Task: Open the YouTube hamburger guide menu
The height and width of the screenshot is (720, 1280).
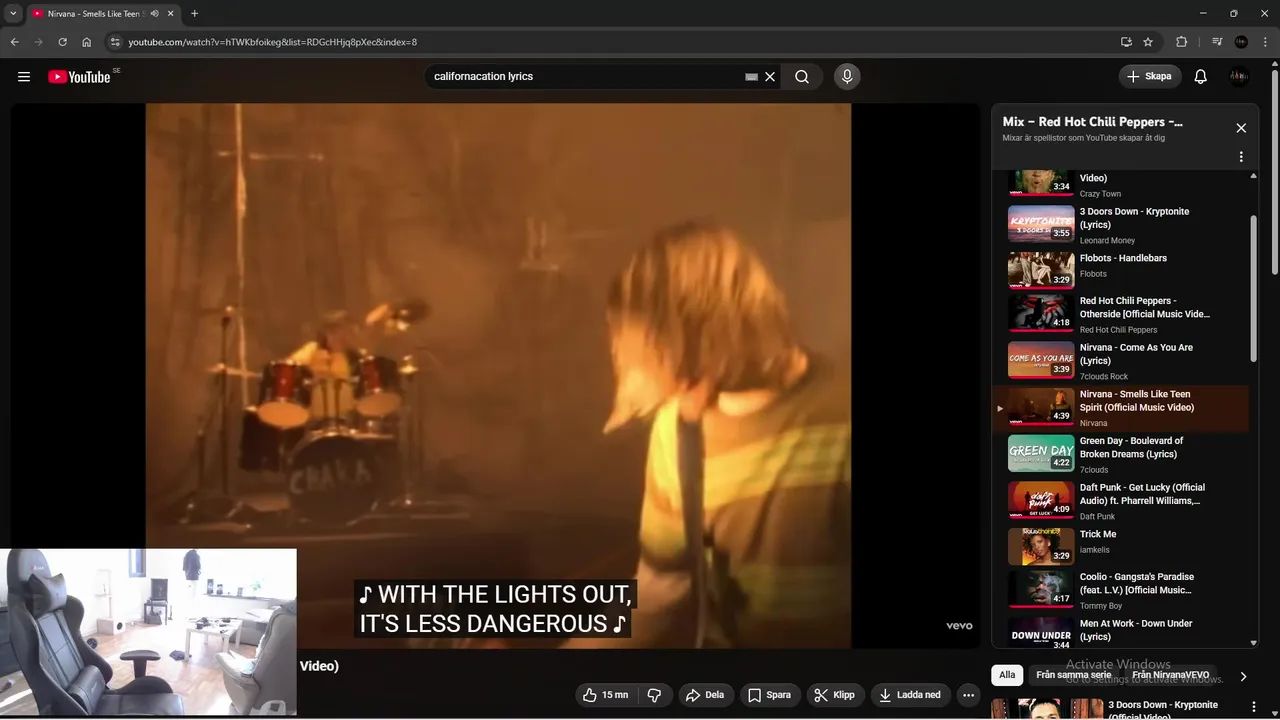Action: pyautogui.click(x=24, y=77)
